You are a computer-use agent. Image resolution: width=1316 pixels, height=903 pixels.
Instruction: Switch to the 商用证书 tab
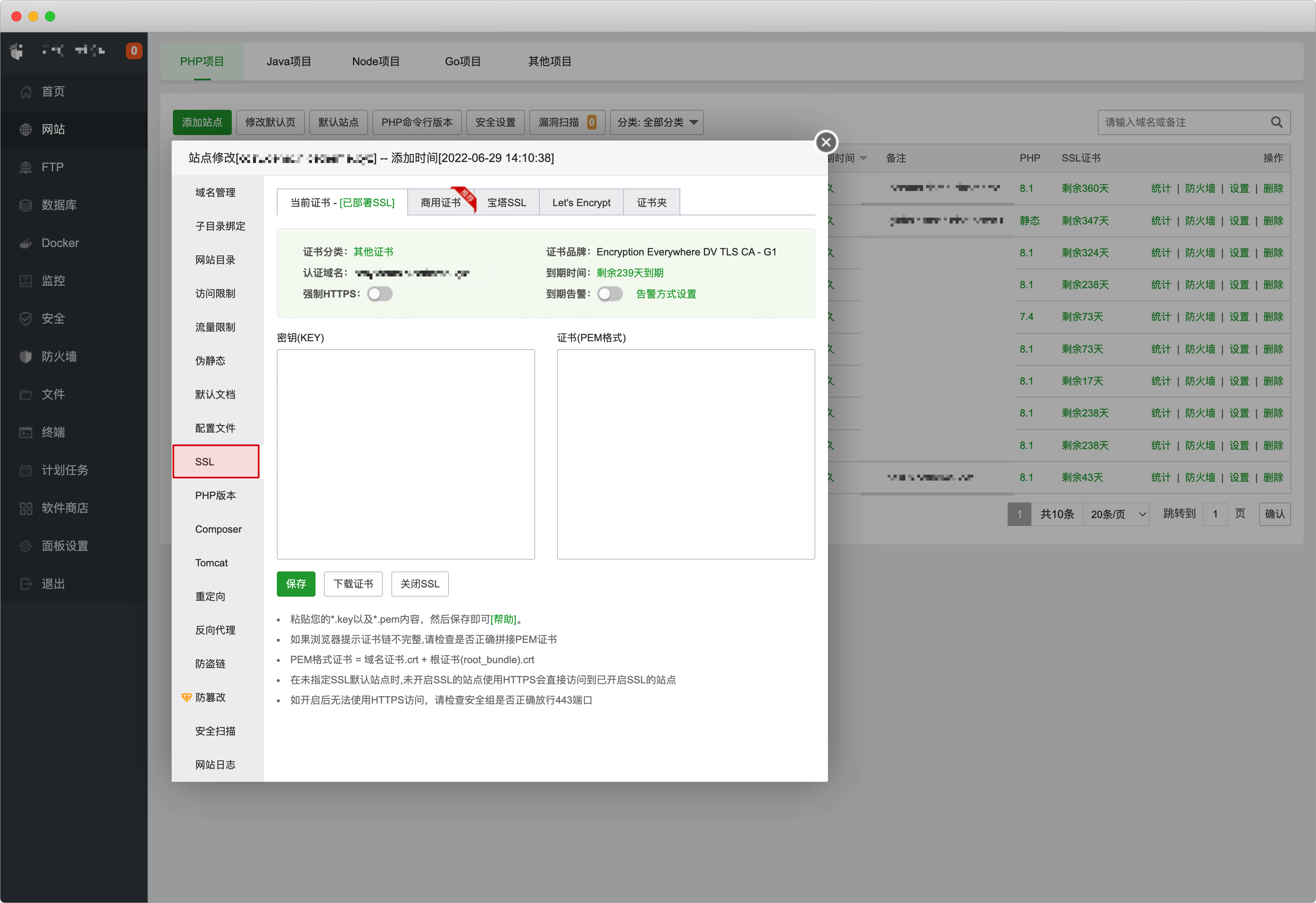point(440,202)
